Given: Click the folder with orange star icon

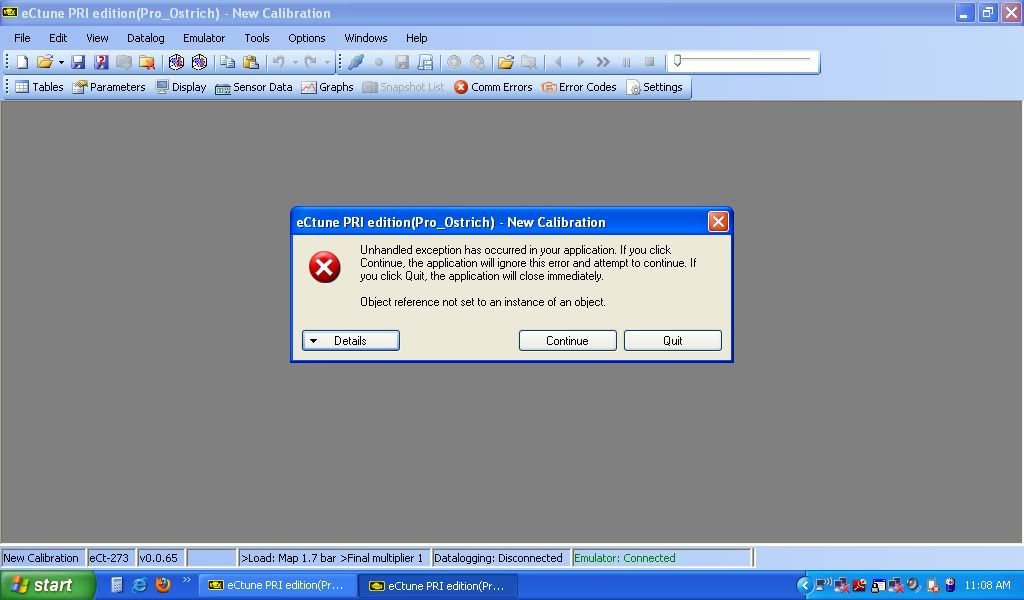Looking at the screenshot, I should 147,62.
